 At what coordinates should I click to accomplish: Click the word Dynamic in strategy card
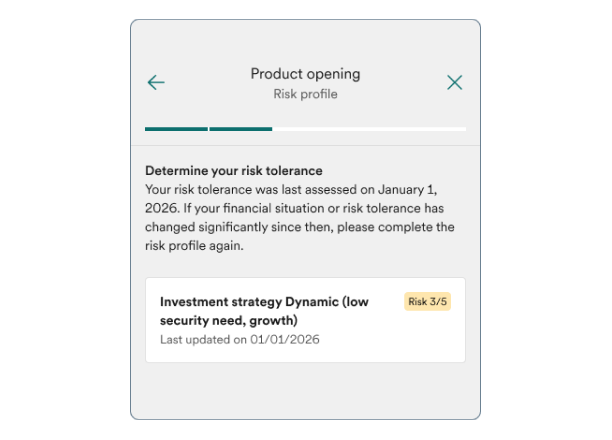coord(312,302)
